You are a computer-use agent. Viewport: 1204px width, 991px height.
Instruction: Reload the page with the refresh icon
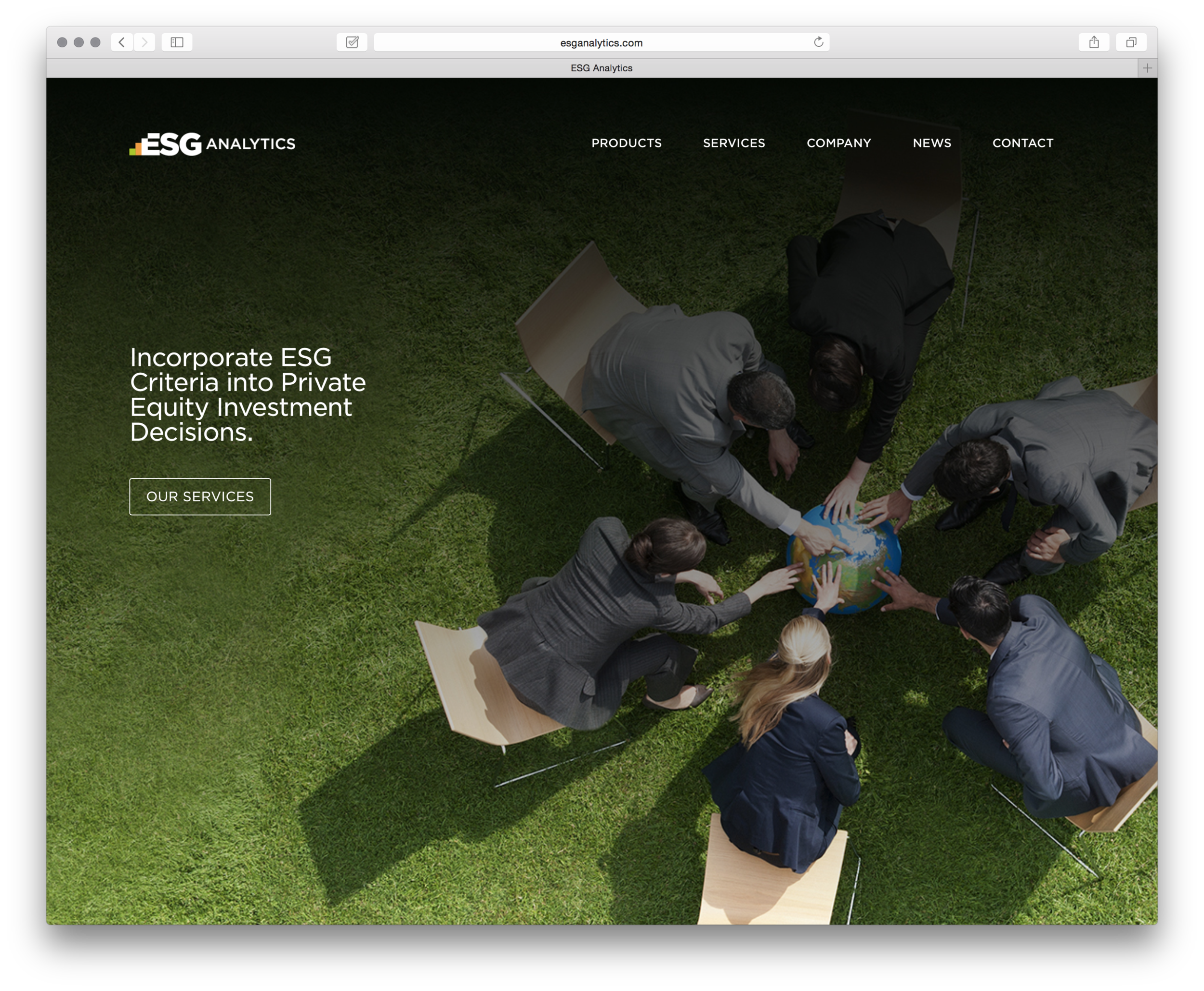818,42
